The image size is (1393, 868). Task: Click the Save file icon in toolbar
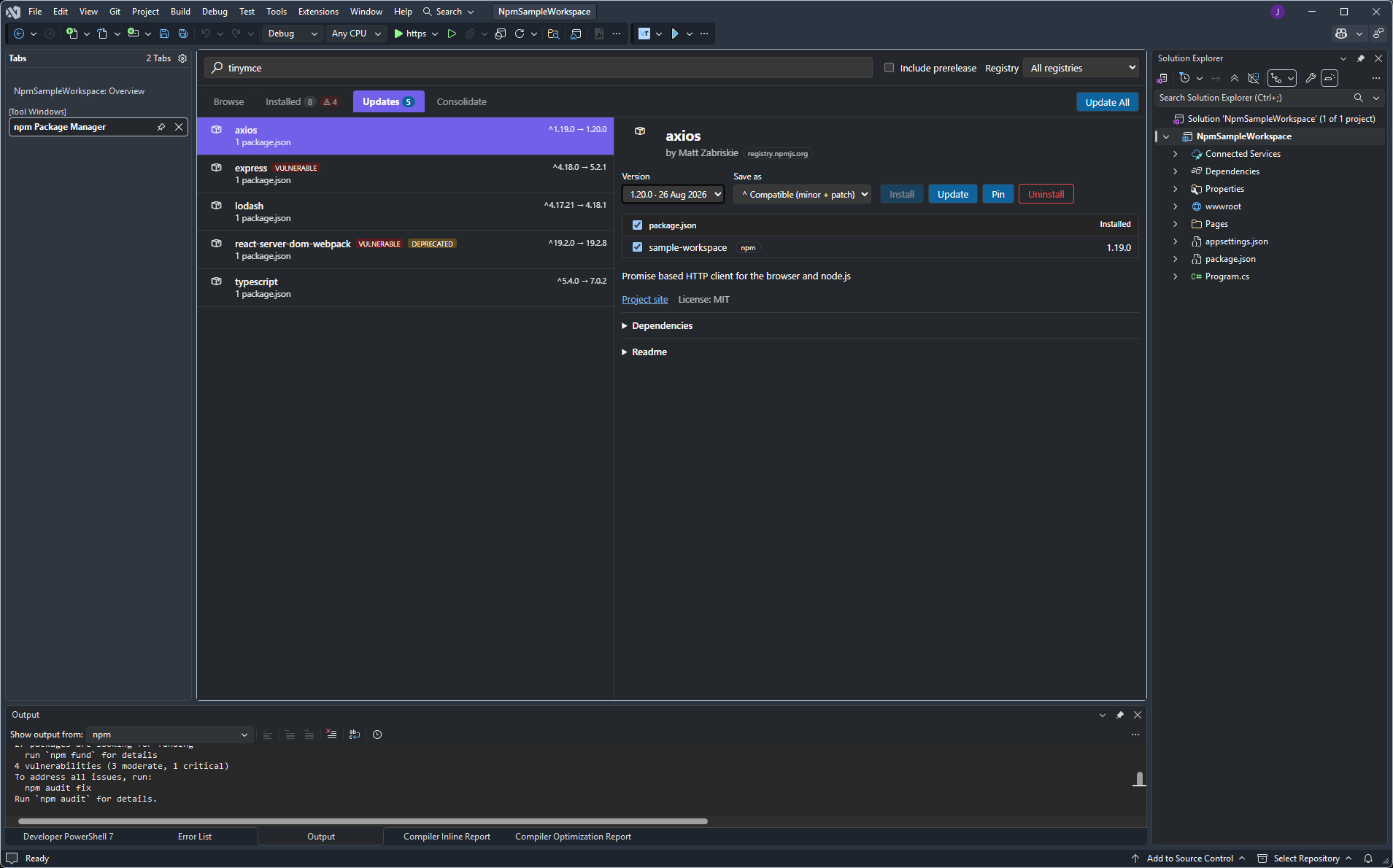164,34
